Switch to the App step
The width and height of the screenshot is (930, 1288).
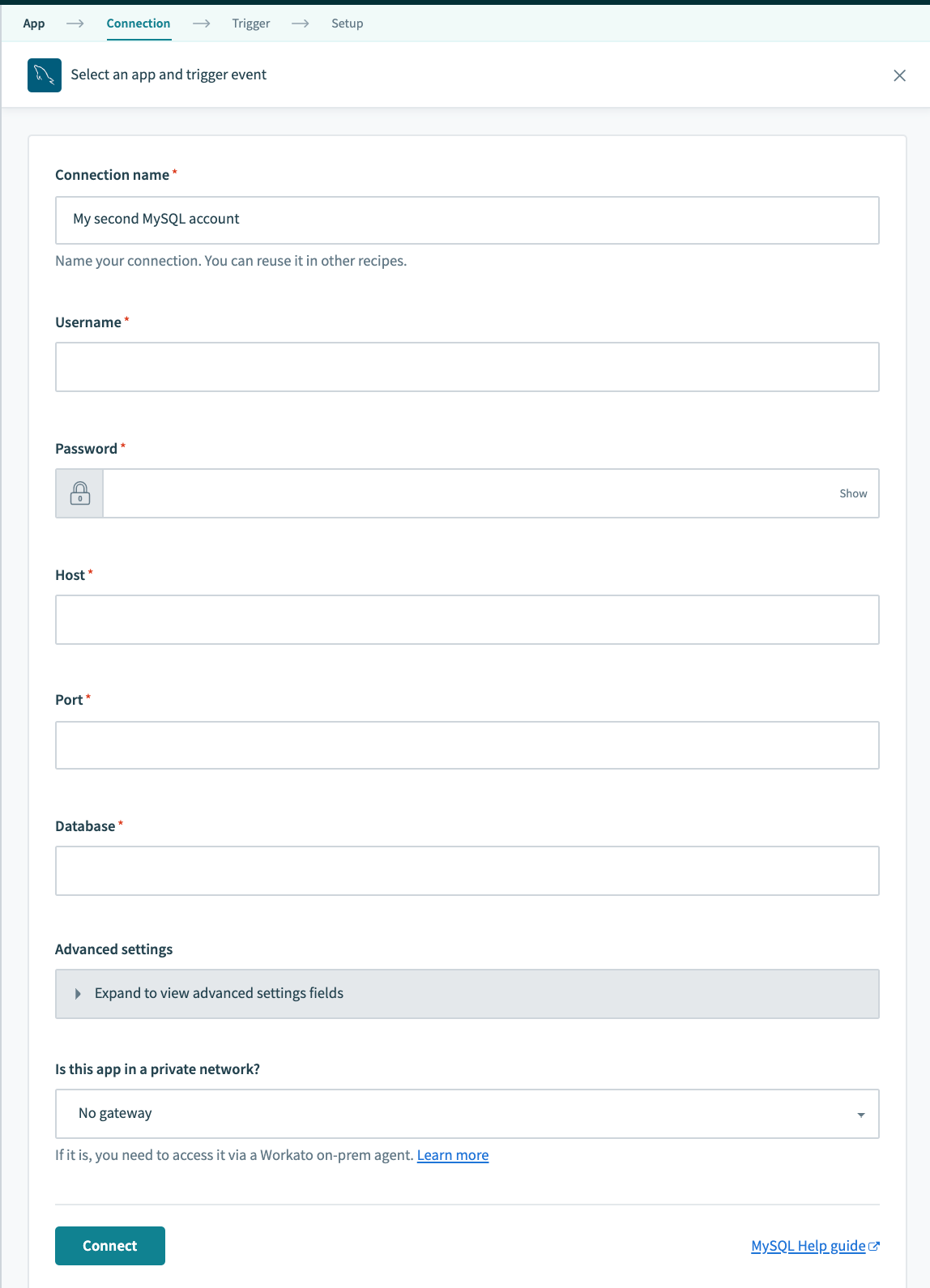pyautogui.click(x=34, y=23)
